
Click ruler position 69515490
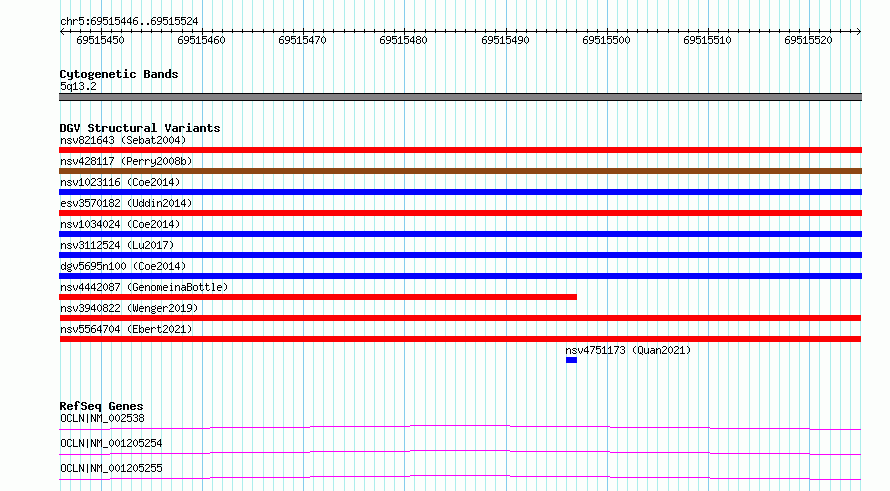click(x=505, y=40)
